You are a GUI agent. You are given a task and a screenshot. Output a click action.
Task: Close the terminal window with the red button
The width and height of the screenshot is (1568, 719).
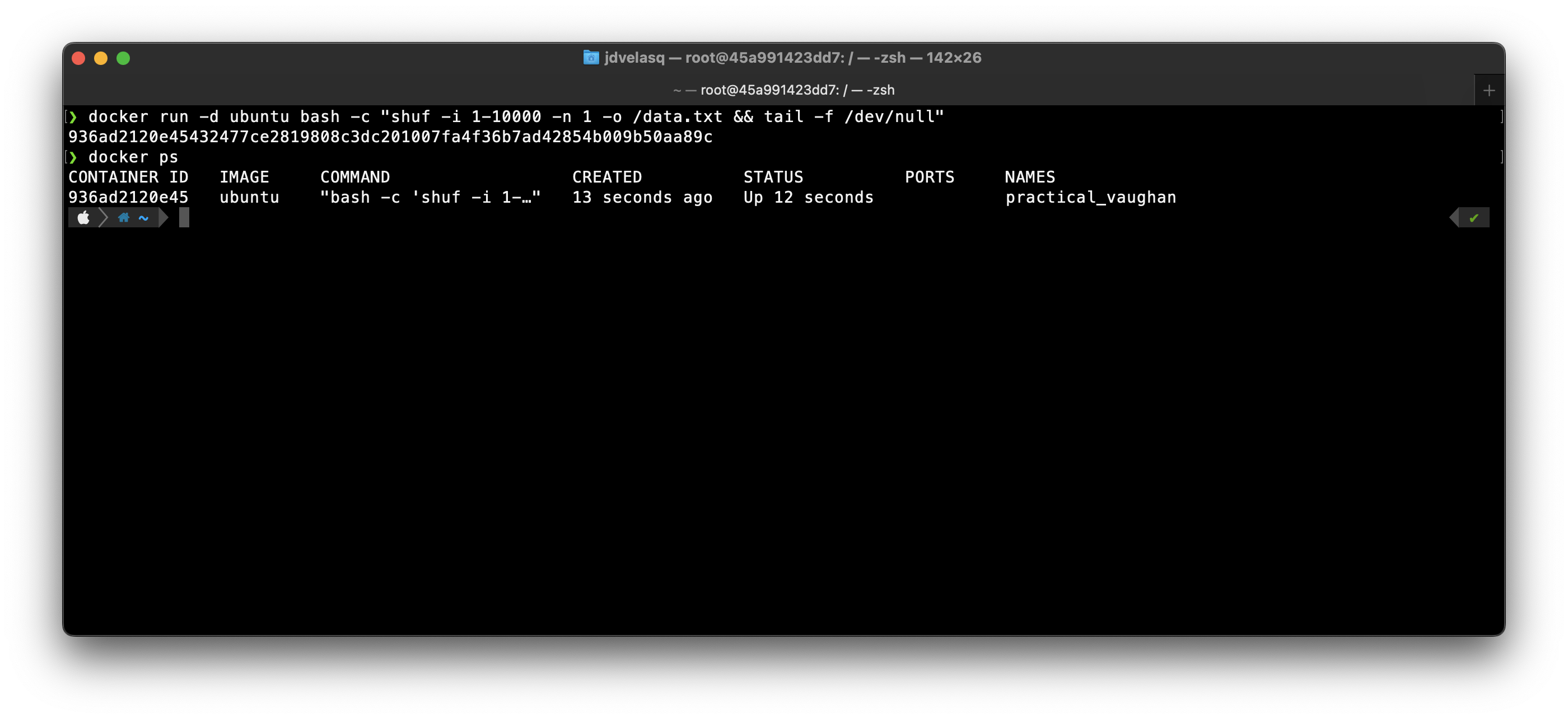point(78,58)
